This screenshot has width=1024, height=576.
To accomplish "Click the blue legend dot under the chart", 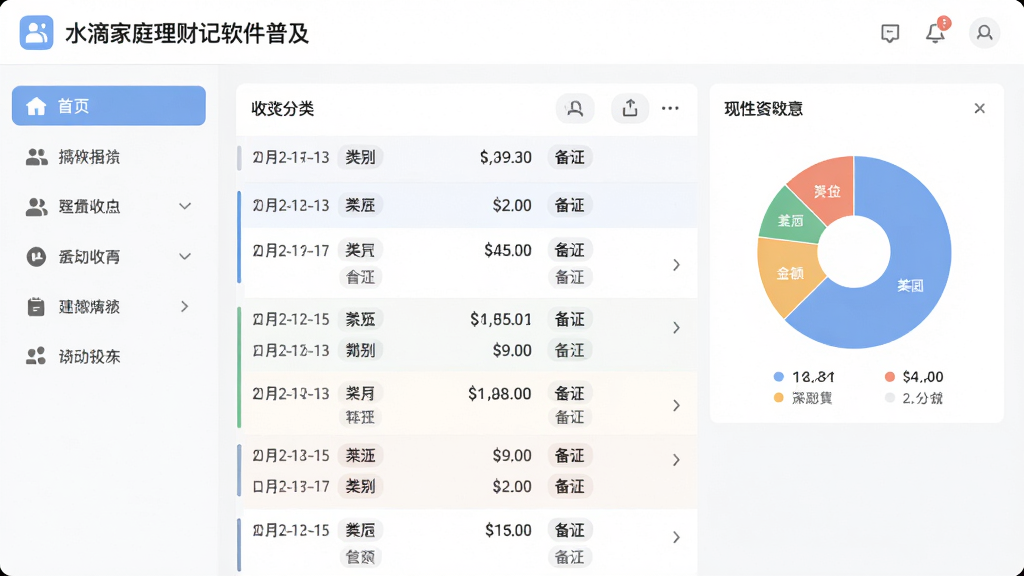I will (x=778, y=377).
